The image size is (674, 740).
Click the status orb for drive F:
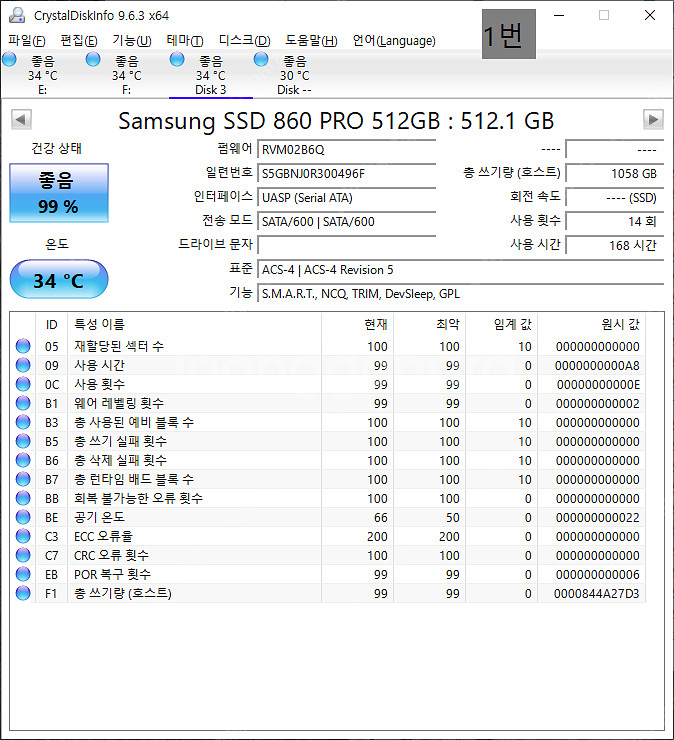click(x=93, y=59)
